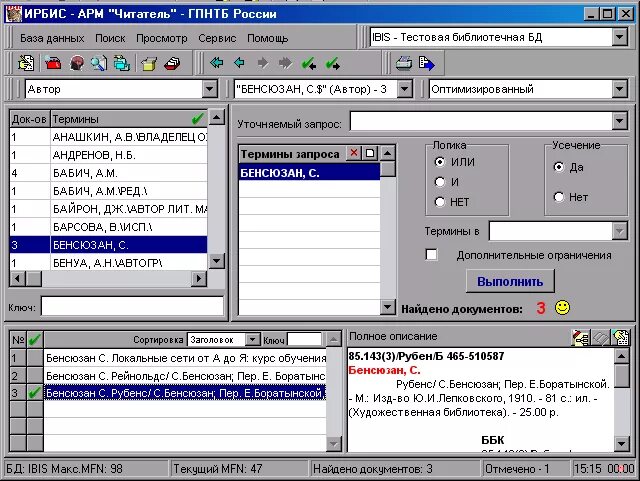Click the right arrow of terms horizontal scrollbar
This screenshot has height=481, width=640.
[x=198, y=278]
